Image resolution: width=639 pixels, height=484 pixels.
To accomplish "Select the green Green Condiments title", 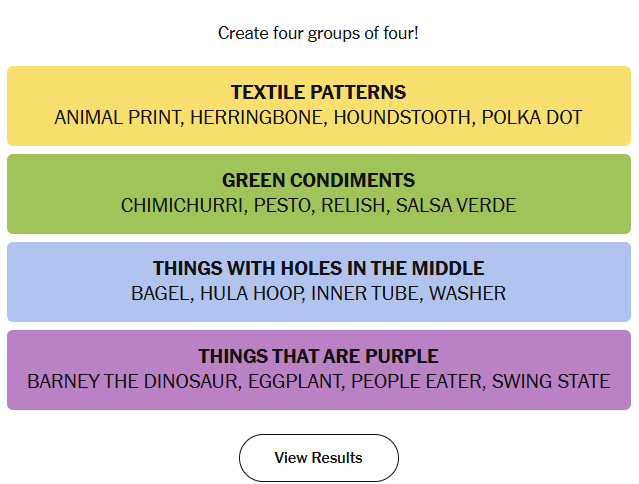I will coord(318,180).
